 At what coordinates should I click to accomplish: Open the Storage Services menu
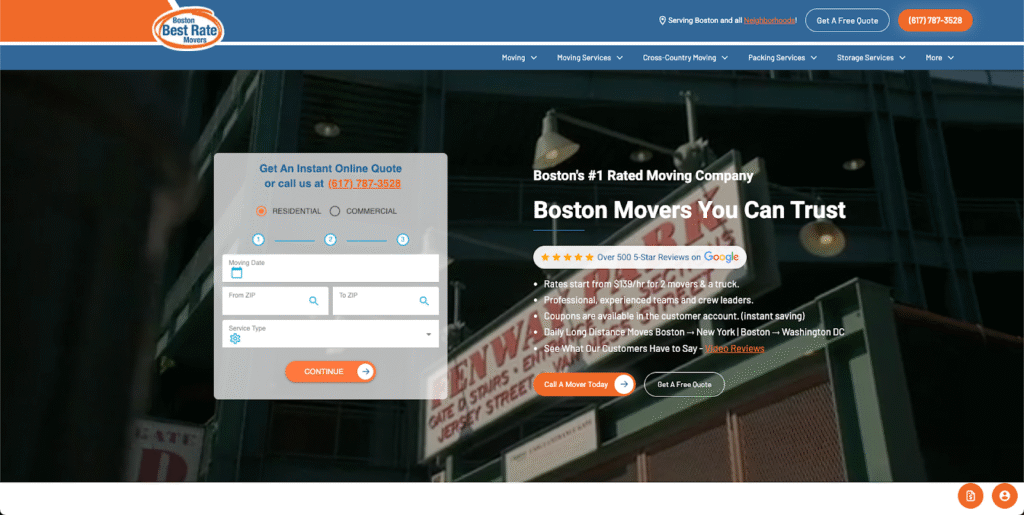[x=871, y=58]
